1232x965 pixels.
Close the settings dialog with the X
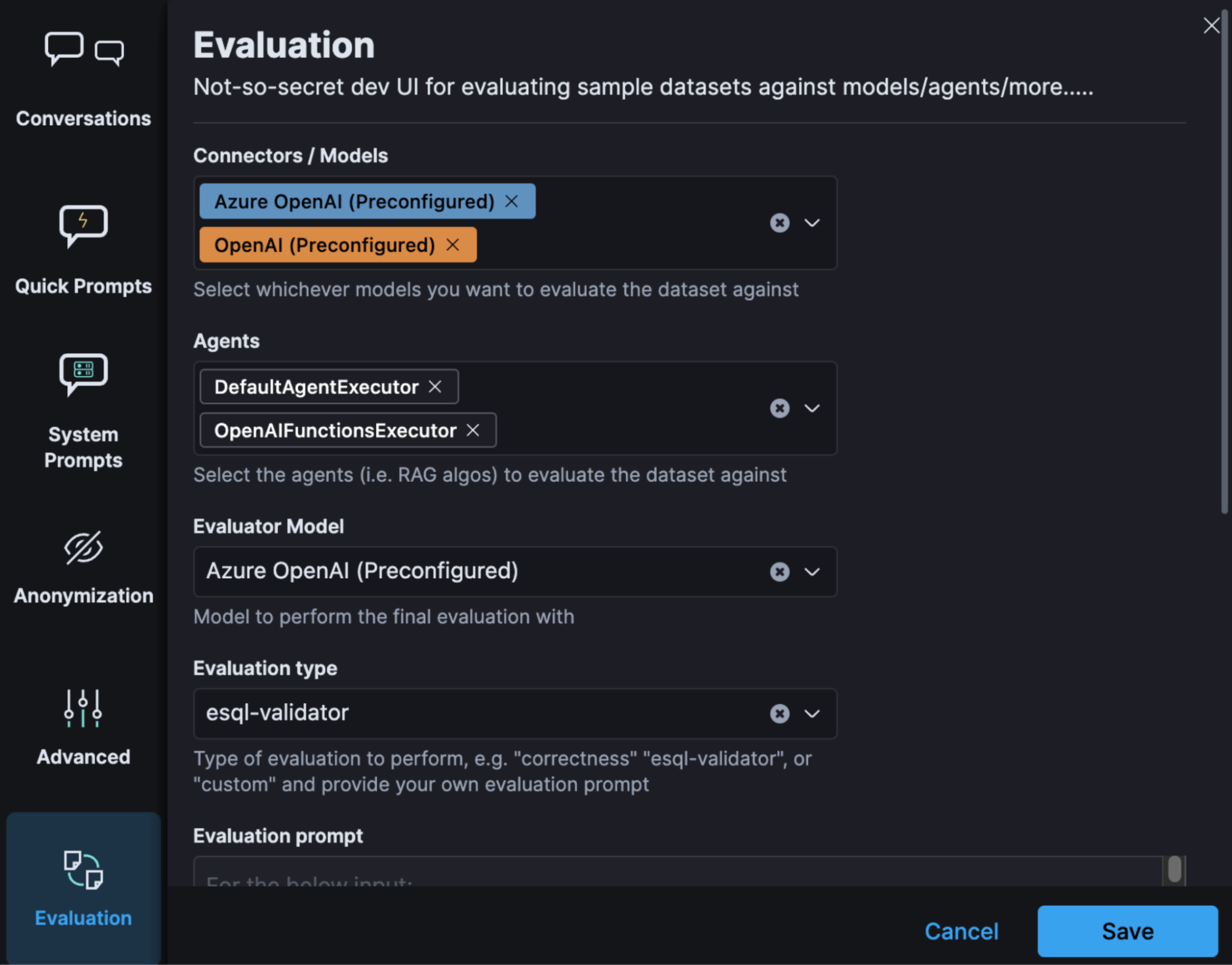click(x=1211, y=25)
